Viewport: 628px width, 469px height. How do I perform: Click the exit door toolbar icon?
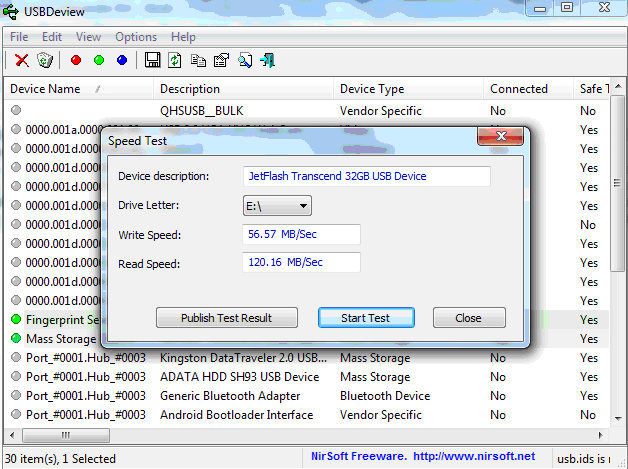point(267,60)
